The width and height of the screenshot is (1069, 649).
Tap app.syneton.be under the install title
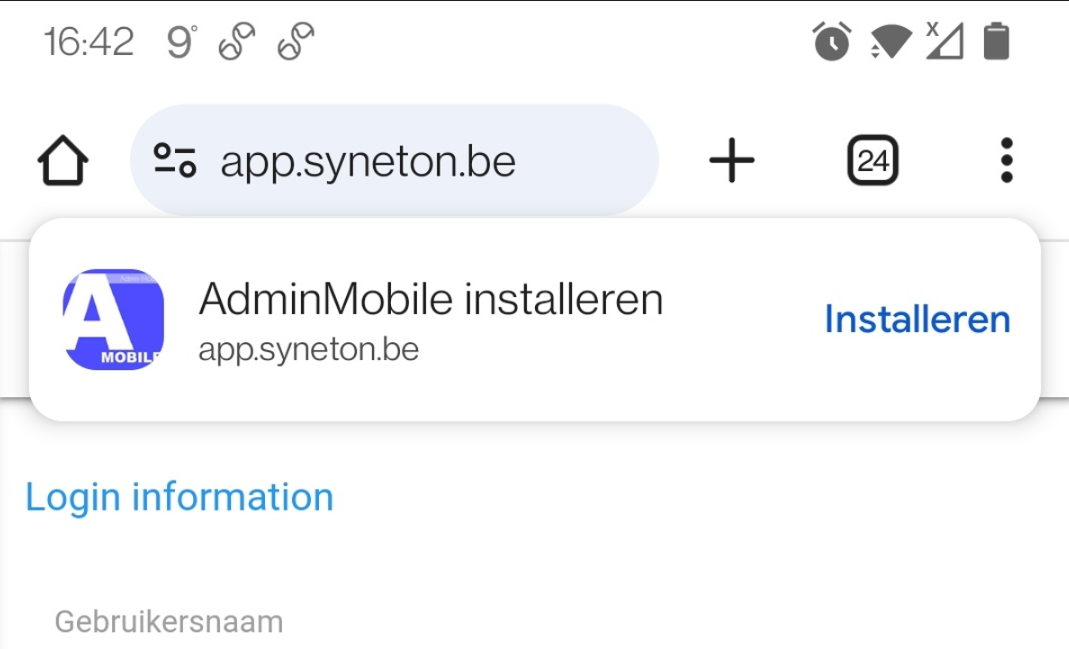[309, 350]
